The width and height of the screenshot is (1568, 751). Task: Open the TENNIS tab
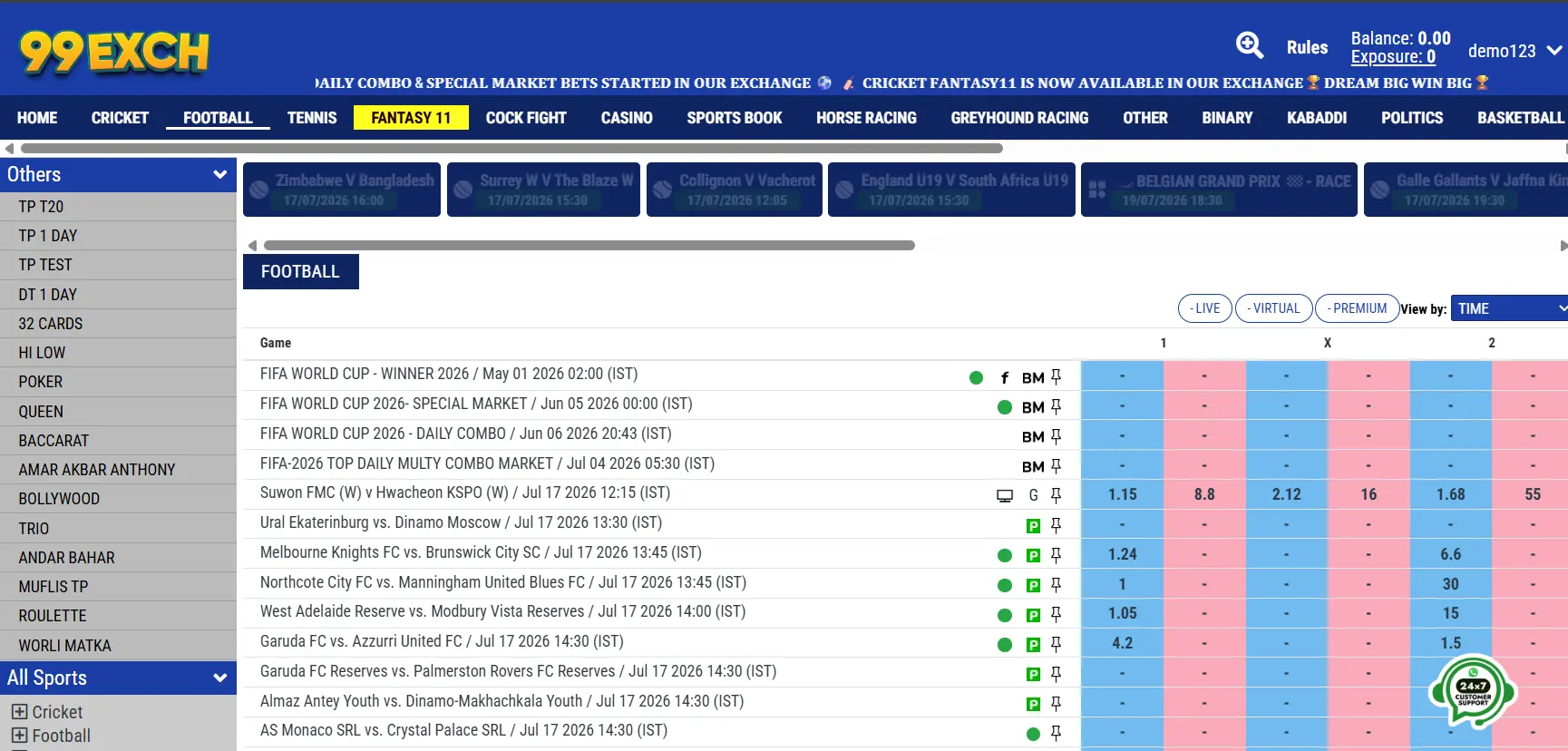click(x=312, y=118)
